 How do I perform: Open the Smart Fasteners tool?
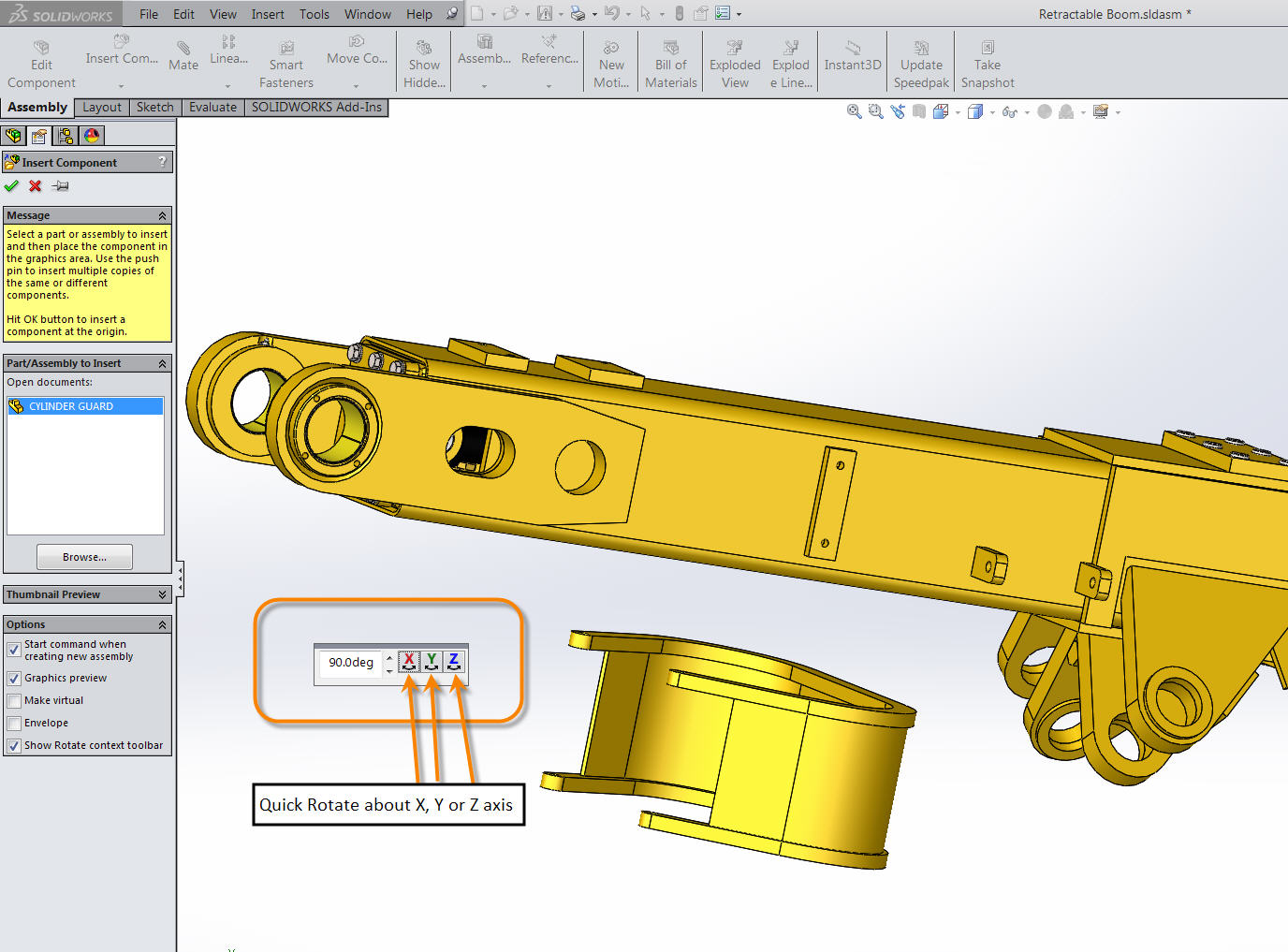(285, 59)
